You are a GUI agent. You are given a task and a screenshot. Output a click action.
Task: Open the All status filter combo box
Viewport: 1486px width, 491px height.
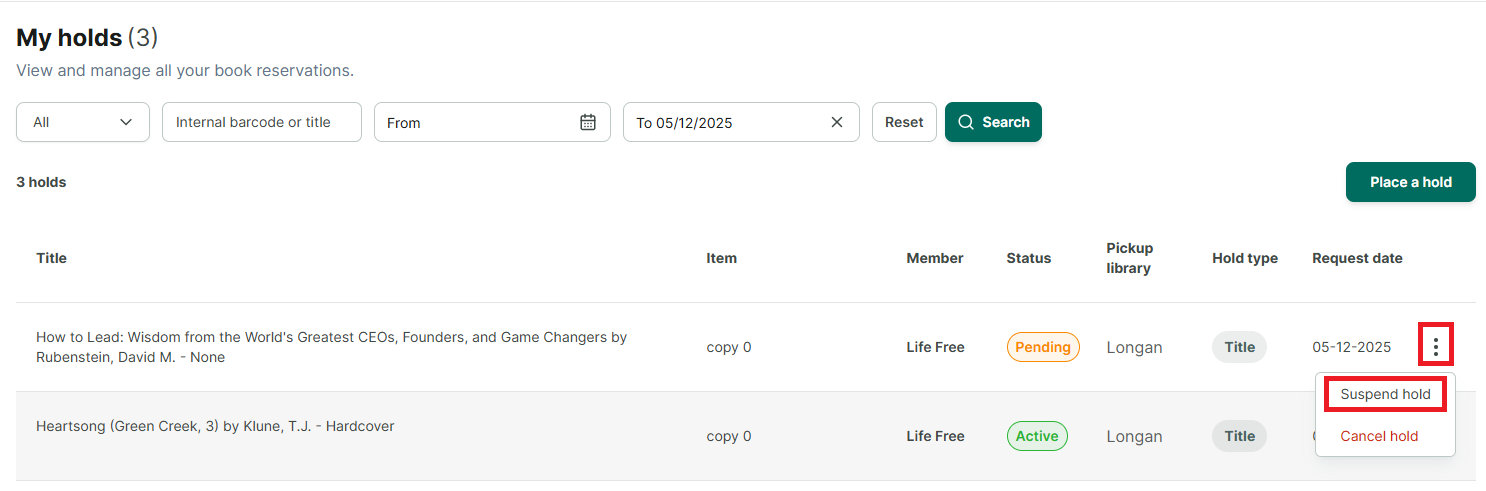[83, 122]
